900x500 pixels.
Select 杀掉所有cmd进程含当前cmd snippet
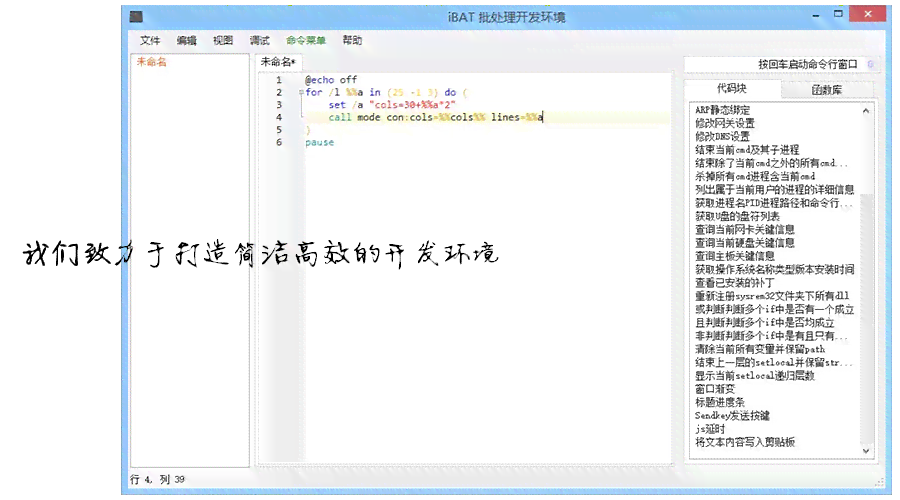(x=755, y=176)
